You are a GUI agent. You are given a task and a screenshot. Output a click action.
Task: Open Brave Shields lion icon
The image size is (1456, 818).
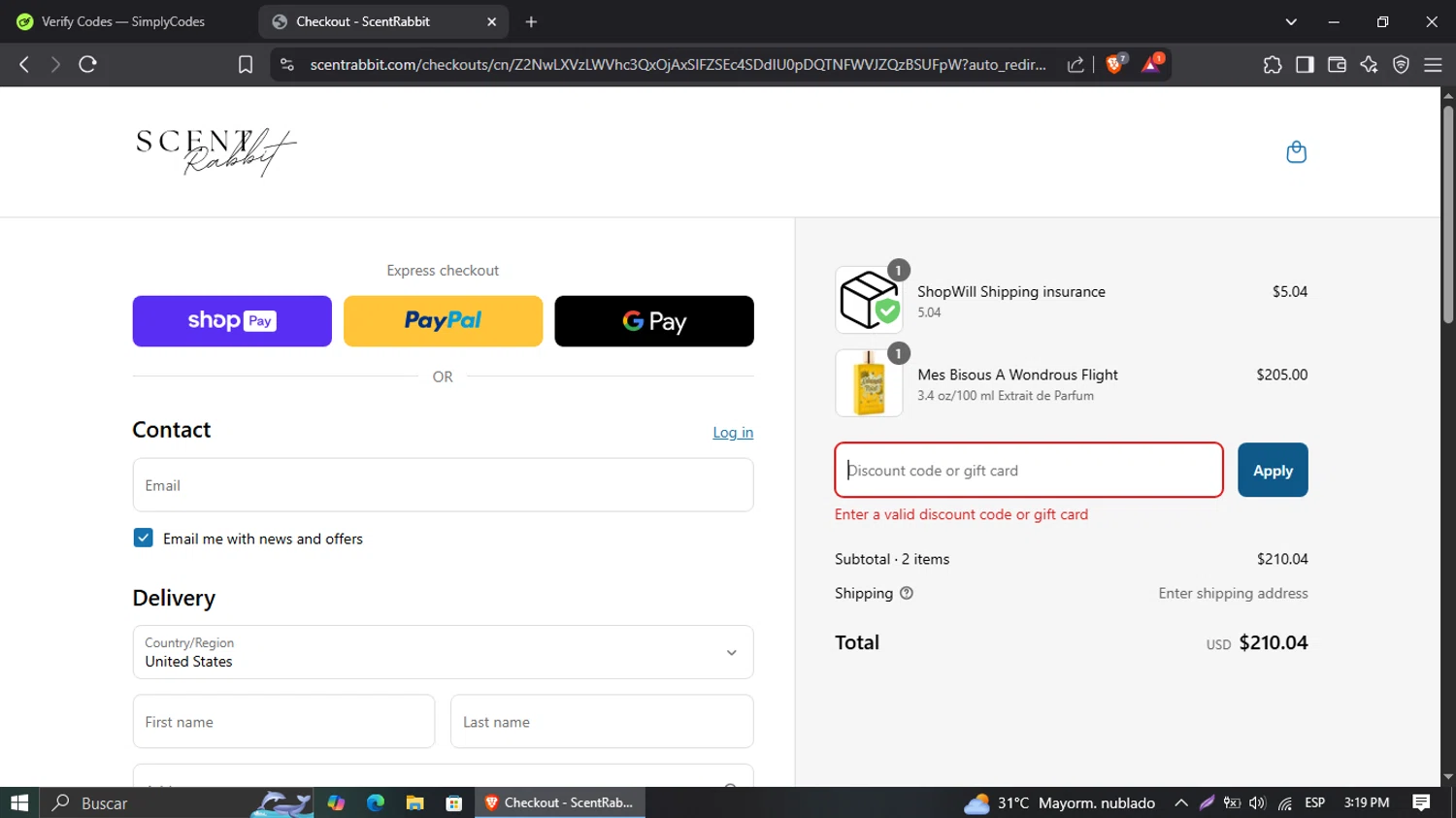[x=1115, y=64]
